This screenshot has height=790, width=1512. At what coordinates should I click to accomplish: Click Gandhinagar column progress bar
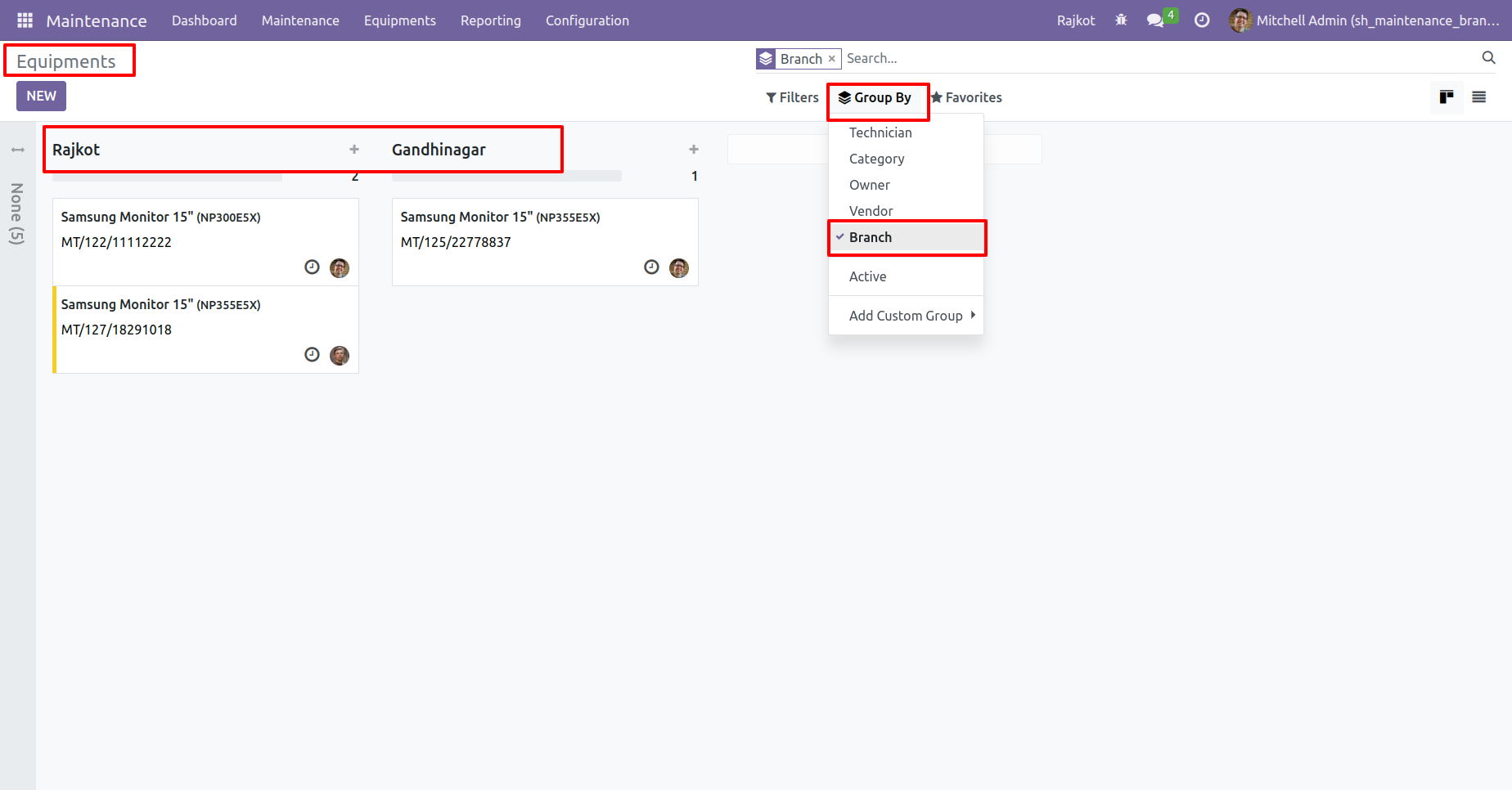point(506,176)
